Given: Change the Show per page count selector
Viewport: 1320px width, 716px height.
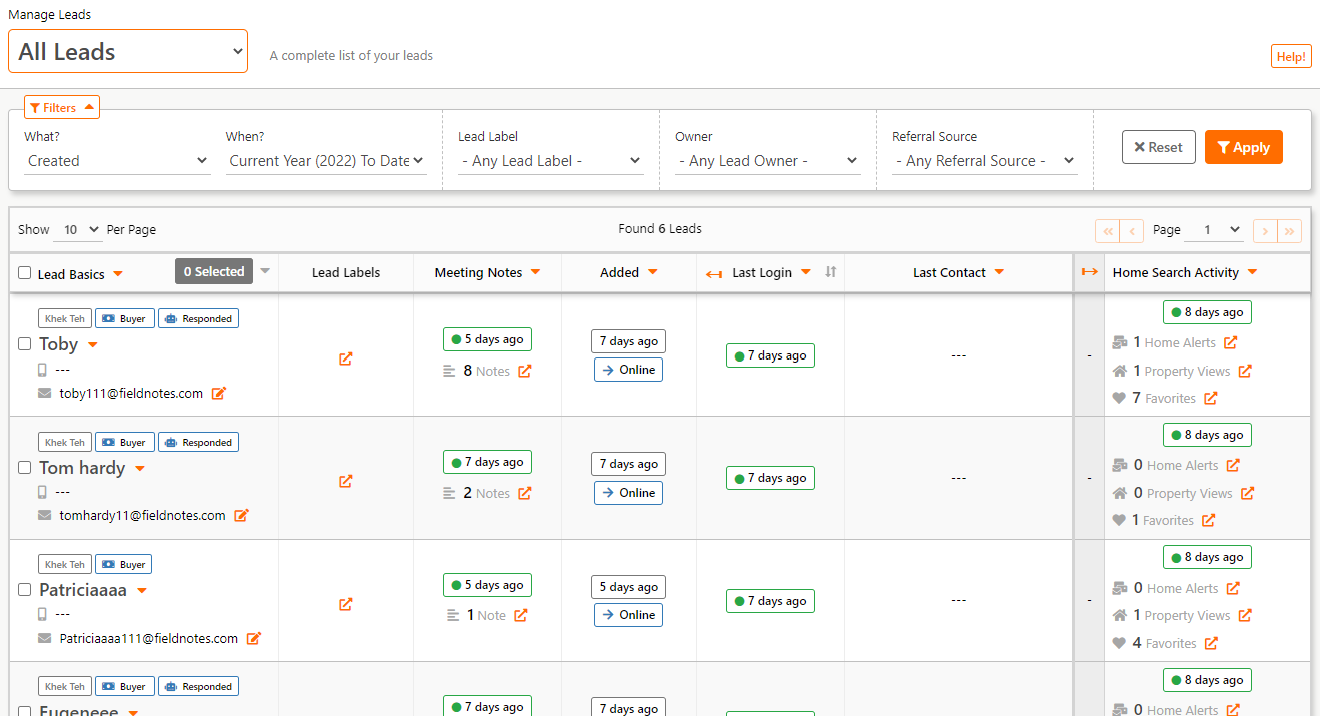Looking at the screenshot, I should pos(79,230).
